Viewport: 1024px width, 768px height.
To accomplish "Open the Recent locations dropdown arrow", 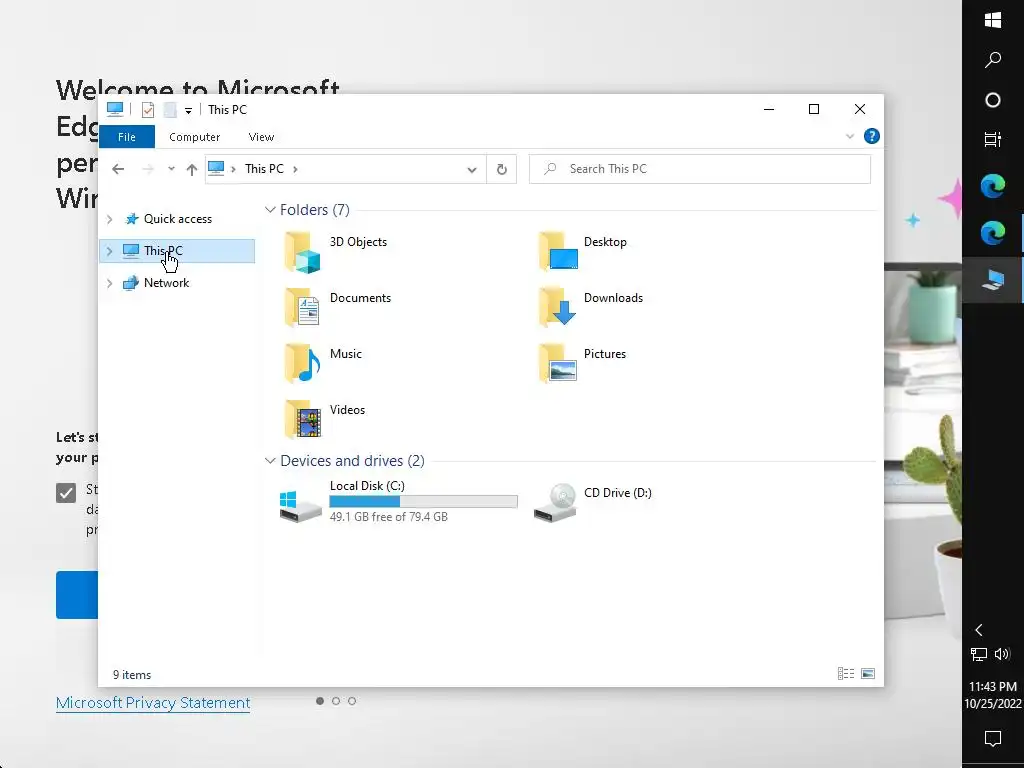I will pos(171,168).
